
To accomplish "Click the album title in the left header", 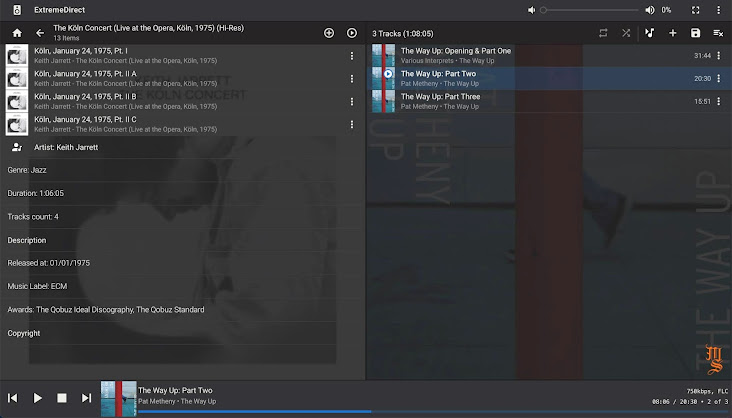I will coord(148,28).
